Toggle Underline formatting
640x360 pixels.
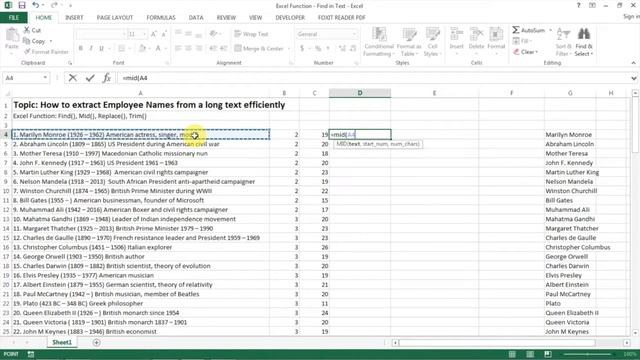[x=101, y=48]
